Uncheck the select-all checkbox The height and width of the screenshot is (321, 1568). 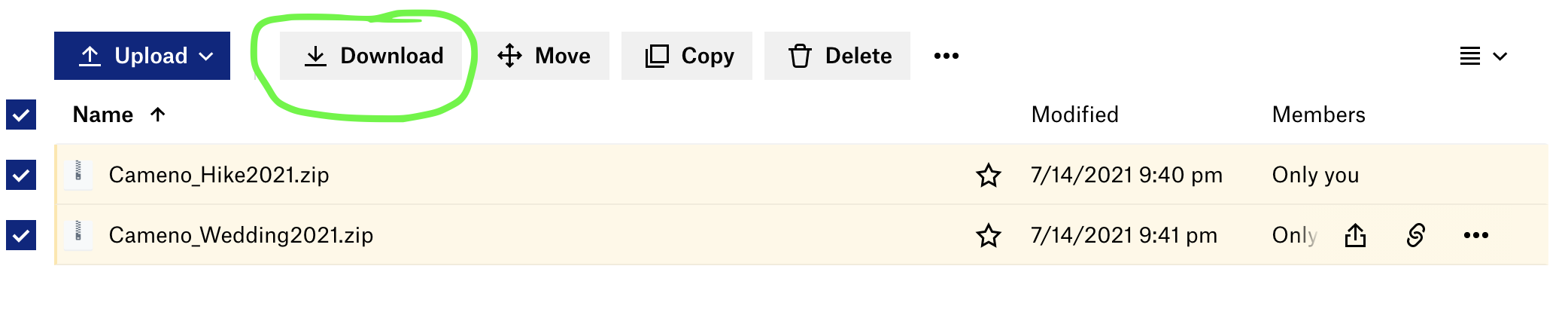tap(21, 115)
